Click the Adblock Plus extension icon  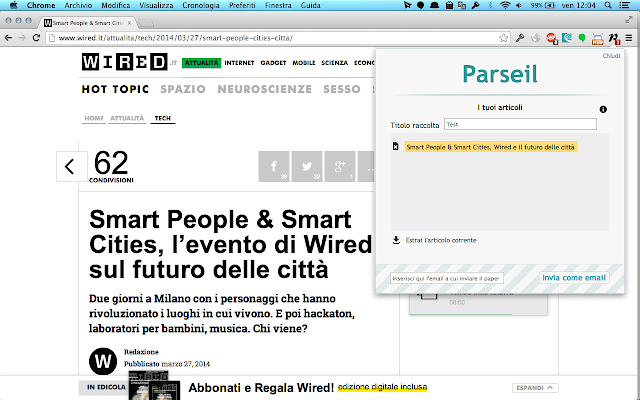(551, 38)
